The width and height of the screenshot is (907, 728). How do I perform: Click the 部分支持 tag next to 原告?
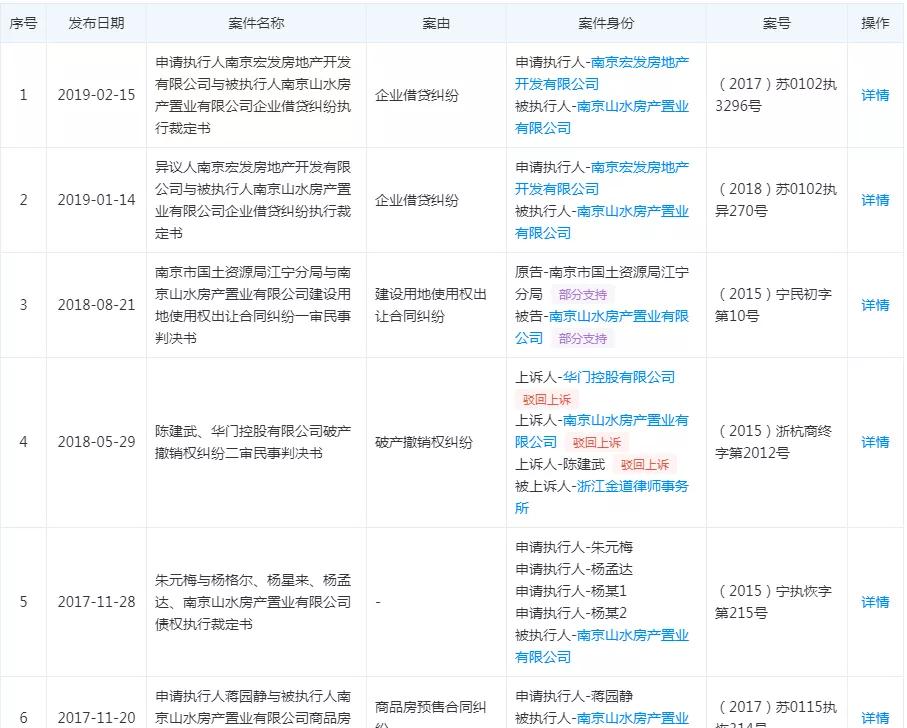click(585, 297)
